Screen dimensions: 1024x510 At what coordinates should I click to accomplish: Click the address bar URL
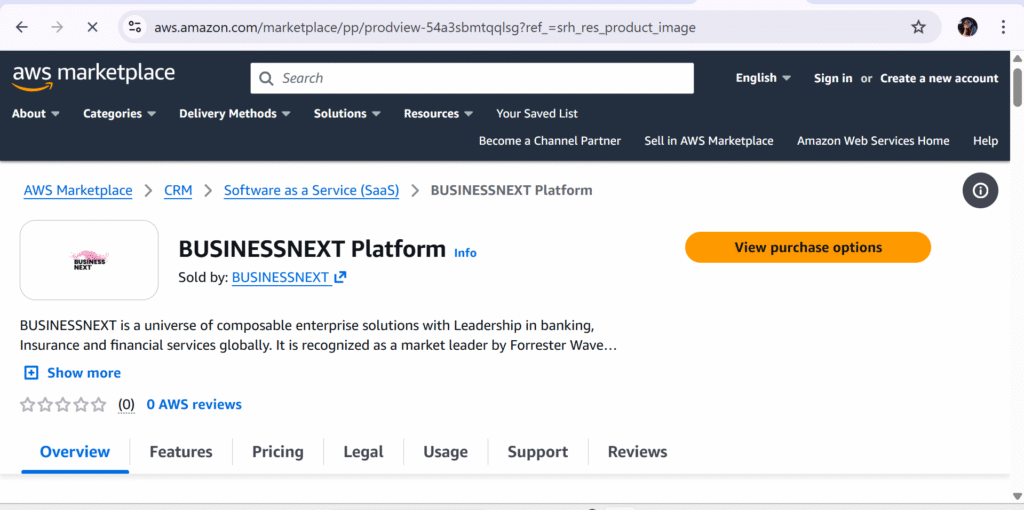point(424,27)
